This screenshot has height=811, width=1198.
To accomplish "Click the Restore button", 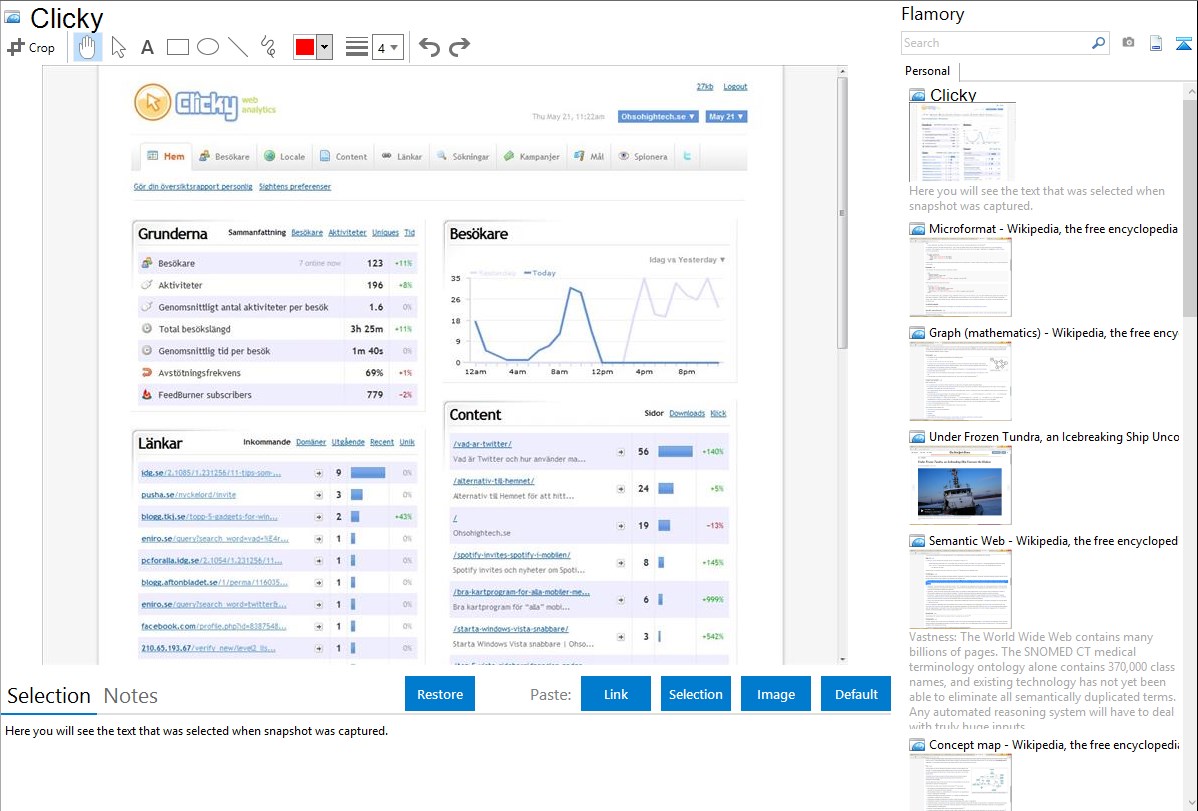I will 440,694.
